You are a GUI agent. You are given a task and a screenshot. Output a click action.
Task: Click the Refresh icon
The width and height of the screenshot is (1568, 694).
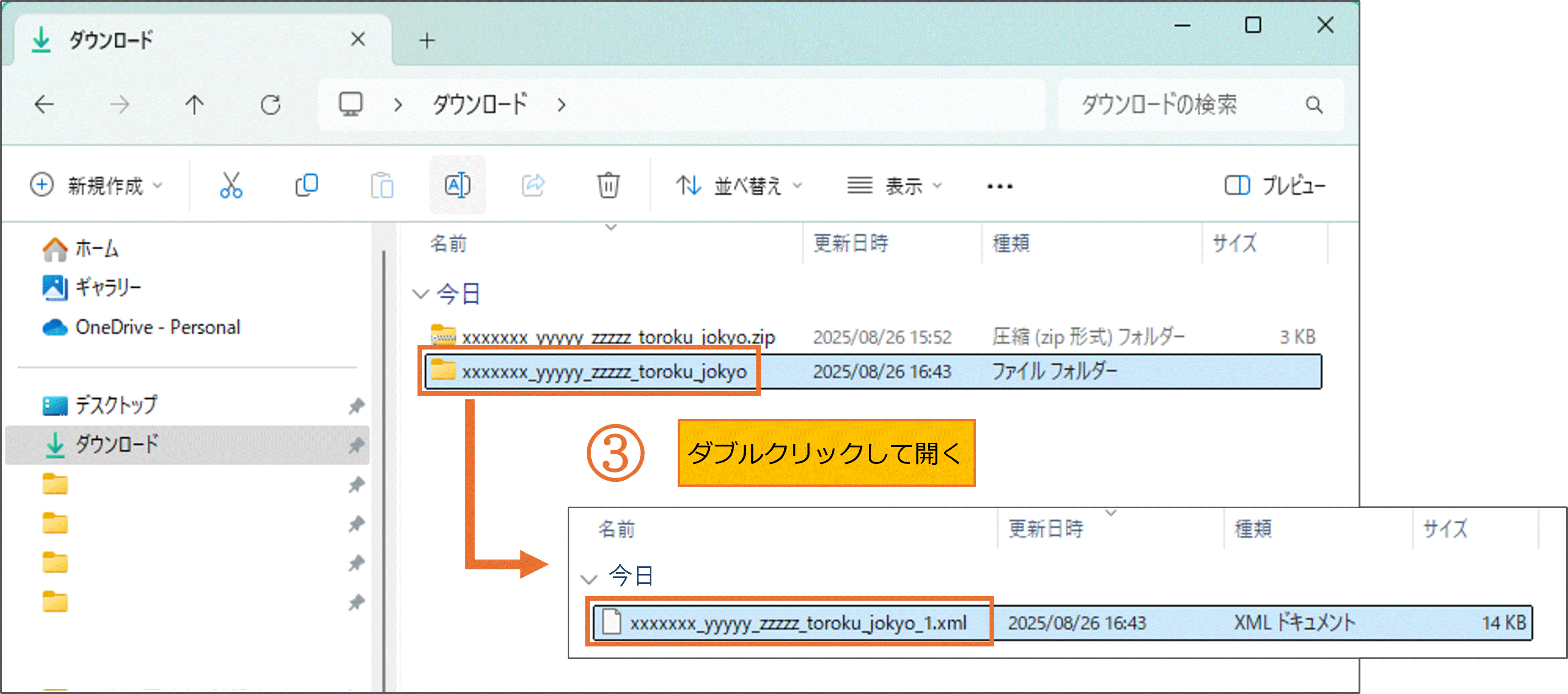click(x=270, y=105)
